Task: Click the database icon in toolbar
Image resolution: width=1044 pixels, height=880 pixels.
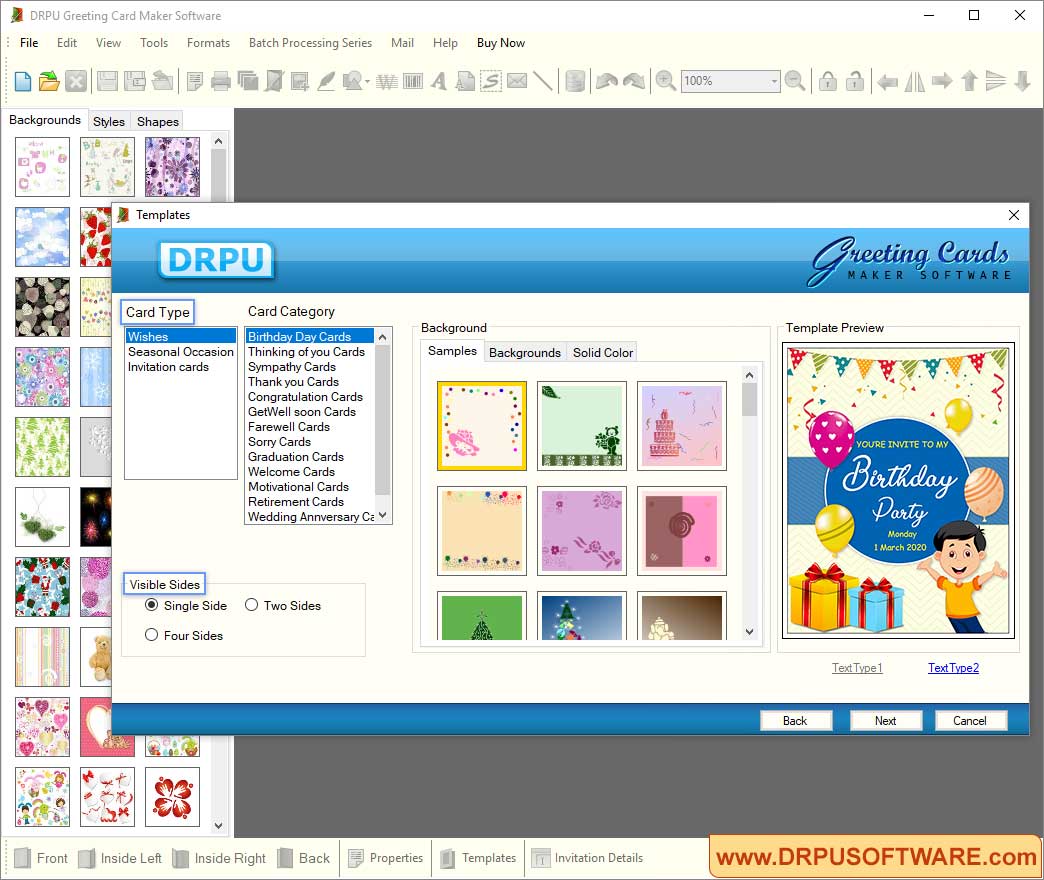Action: point(575,81)
